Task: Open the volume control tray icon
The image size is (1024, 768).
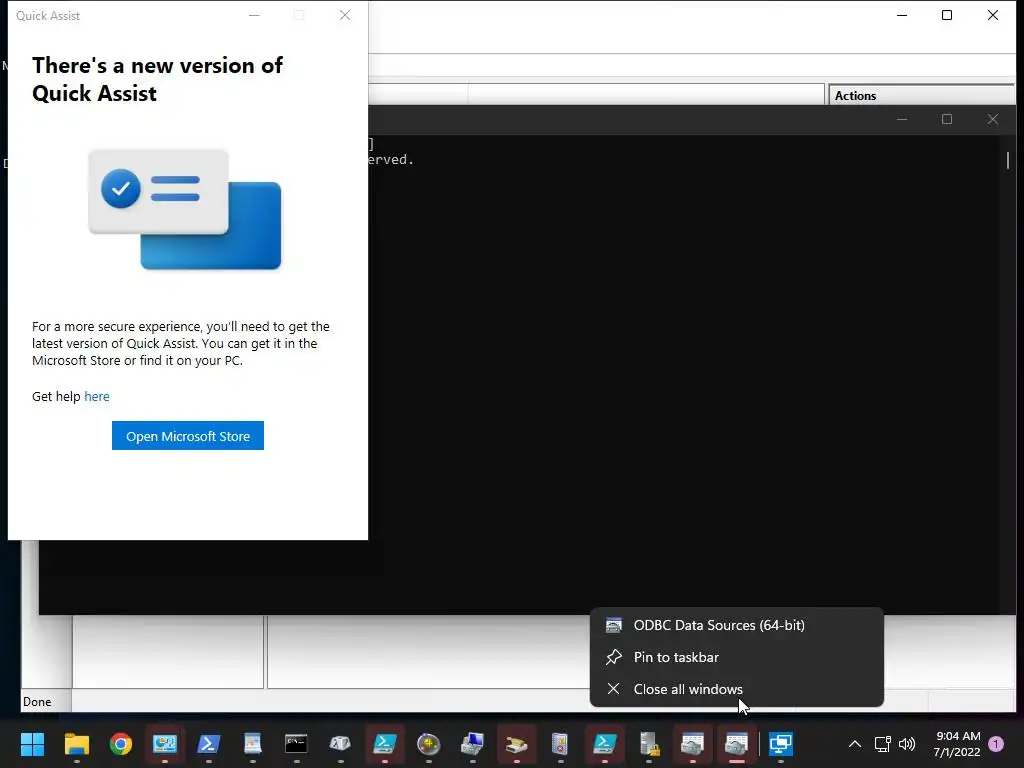Action: point(907,744)
